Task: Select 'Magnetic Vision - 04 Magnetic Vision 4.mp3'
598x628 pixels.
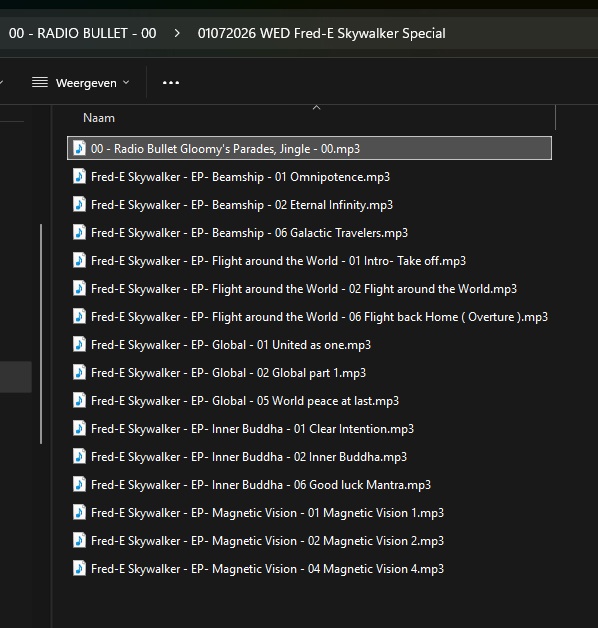Action: (x=267, y=570)
